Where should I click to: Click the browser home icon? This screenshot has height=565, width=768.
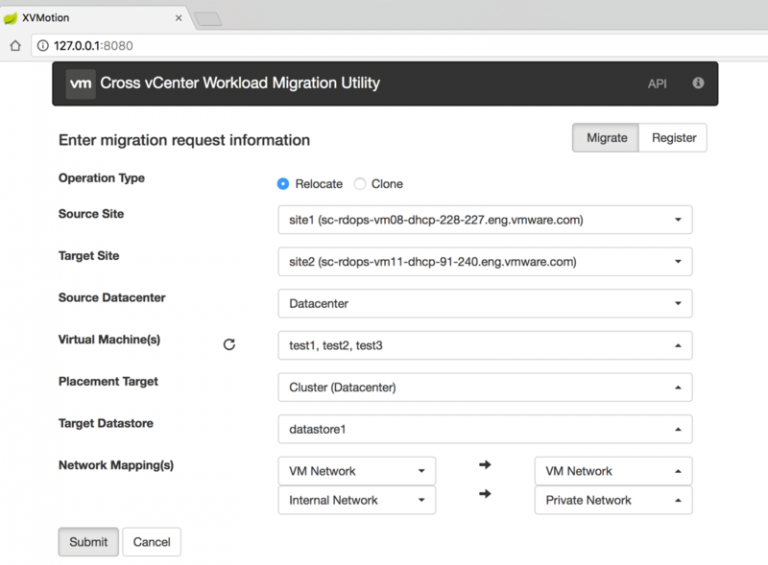tap(15, 46)
